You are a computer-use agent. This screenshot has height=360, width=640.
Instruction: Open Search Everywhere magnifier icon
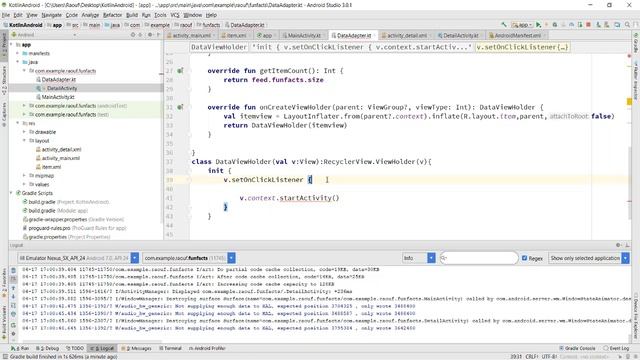click(627, 25)
